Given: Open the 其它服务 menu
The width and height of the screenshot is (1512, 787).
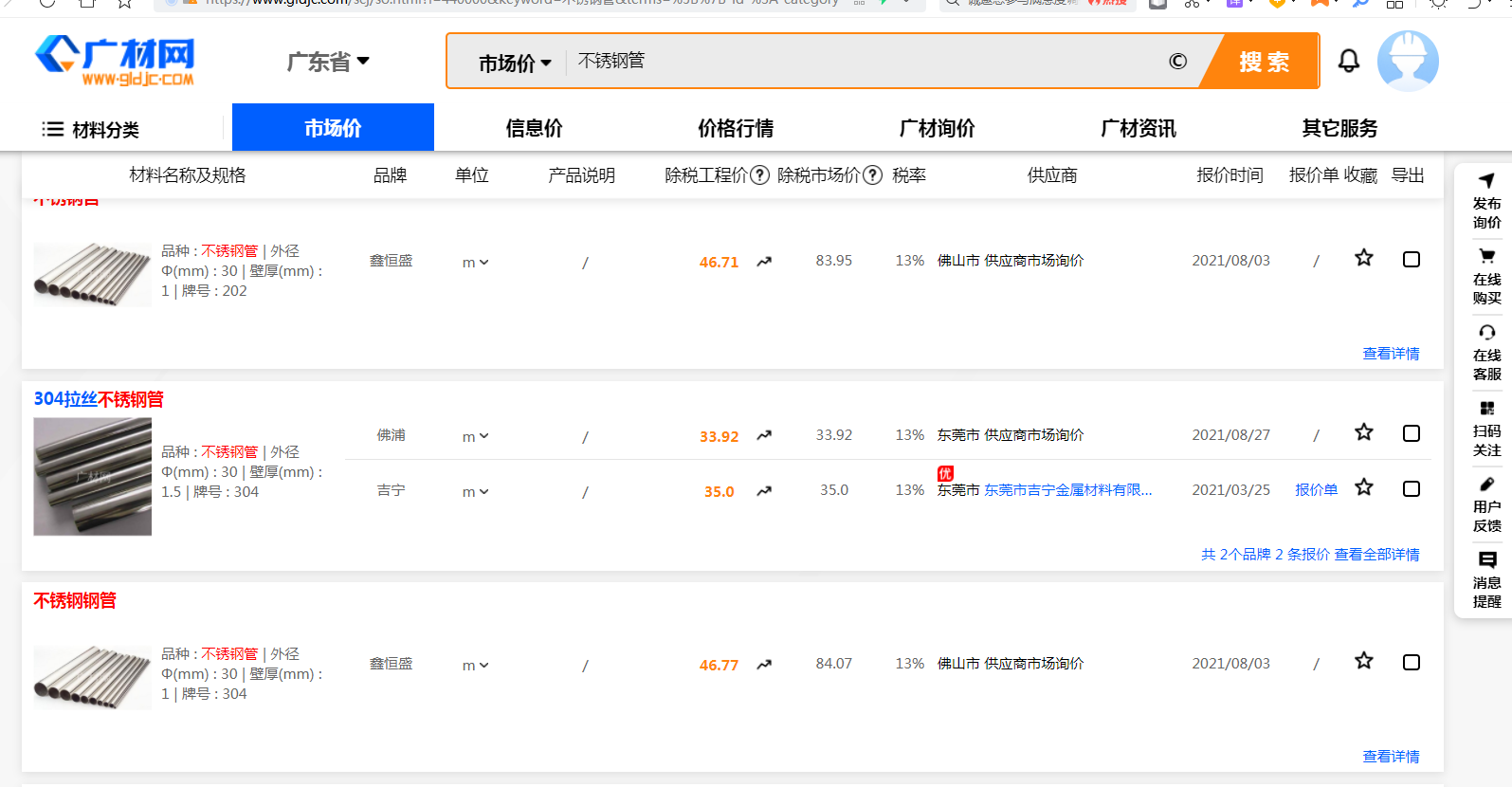Looking at the screenshot, I should (x=1339, y=128).
